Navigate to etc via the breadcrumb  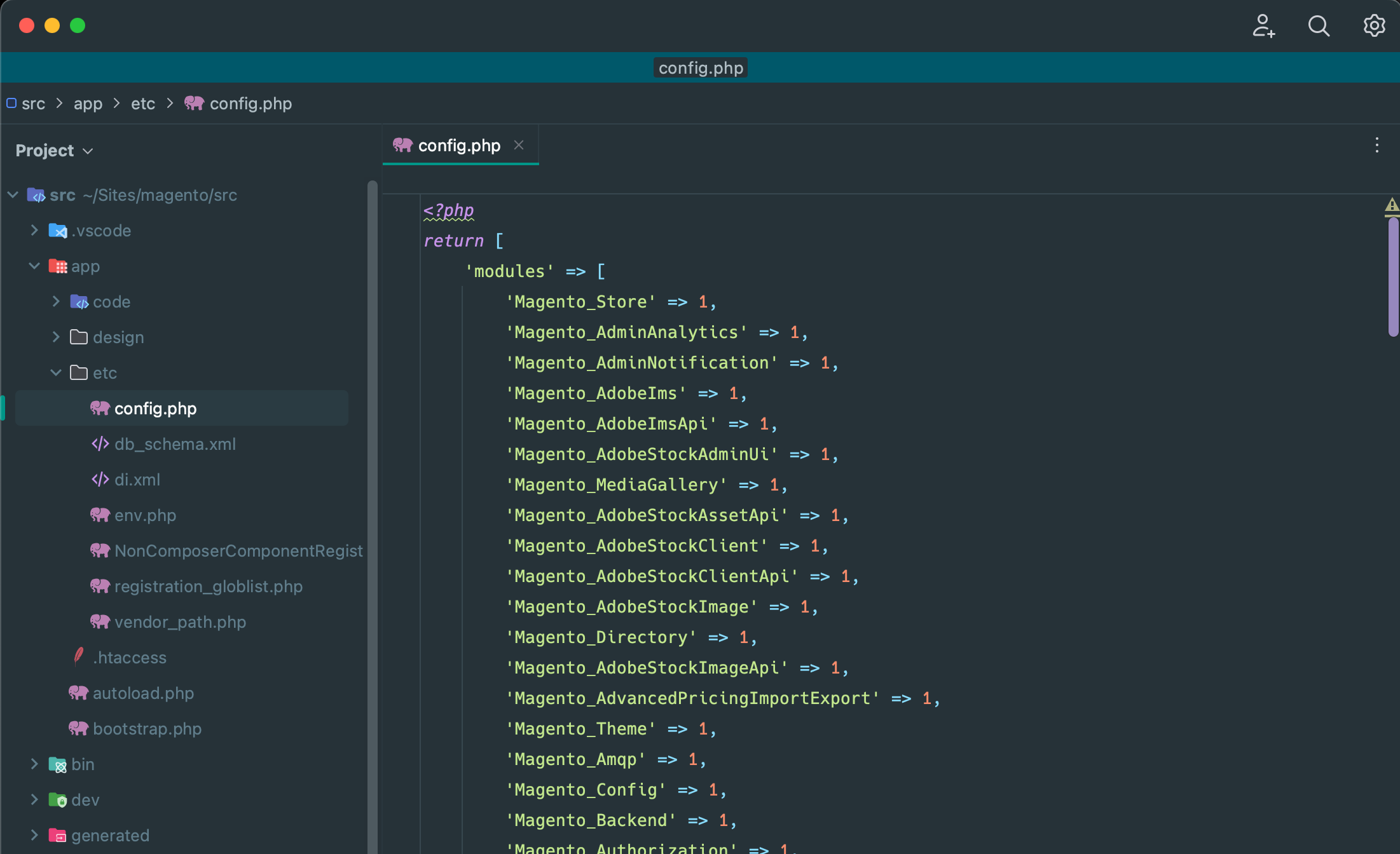point(142,103)
